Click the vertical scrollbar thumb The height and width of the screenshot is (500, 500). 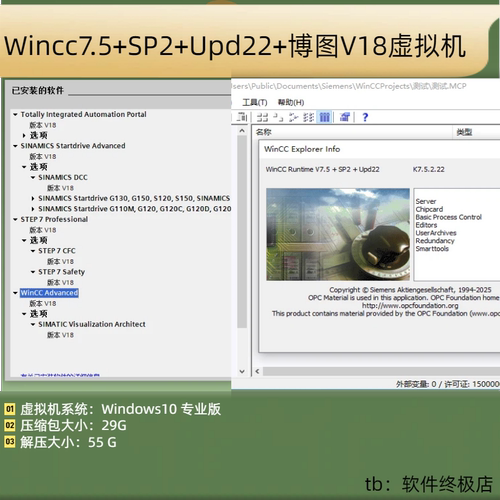pos(242,232)
